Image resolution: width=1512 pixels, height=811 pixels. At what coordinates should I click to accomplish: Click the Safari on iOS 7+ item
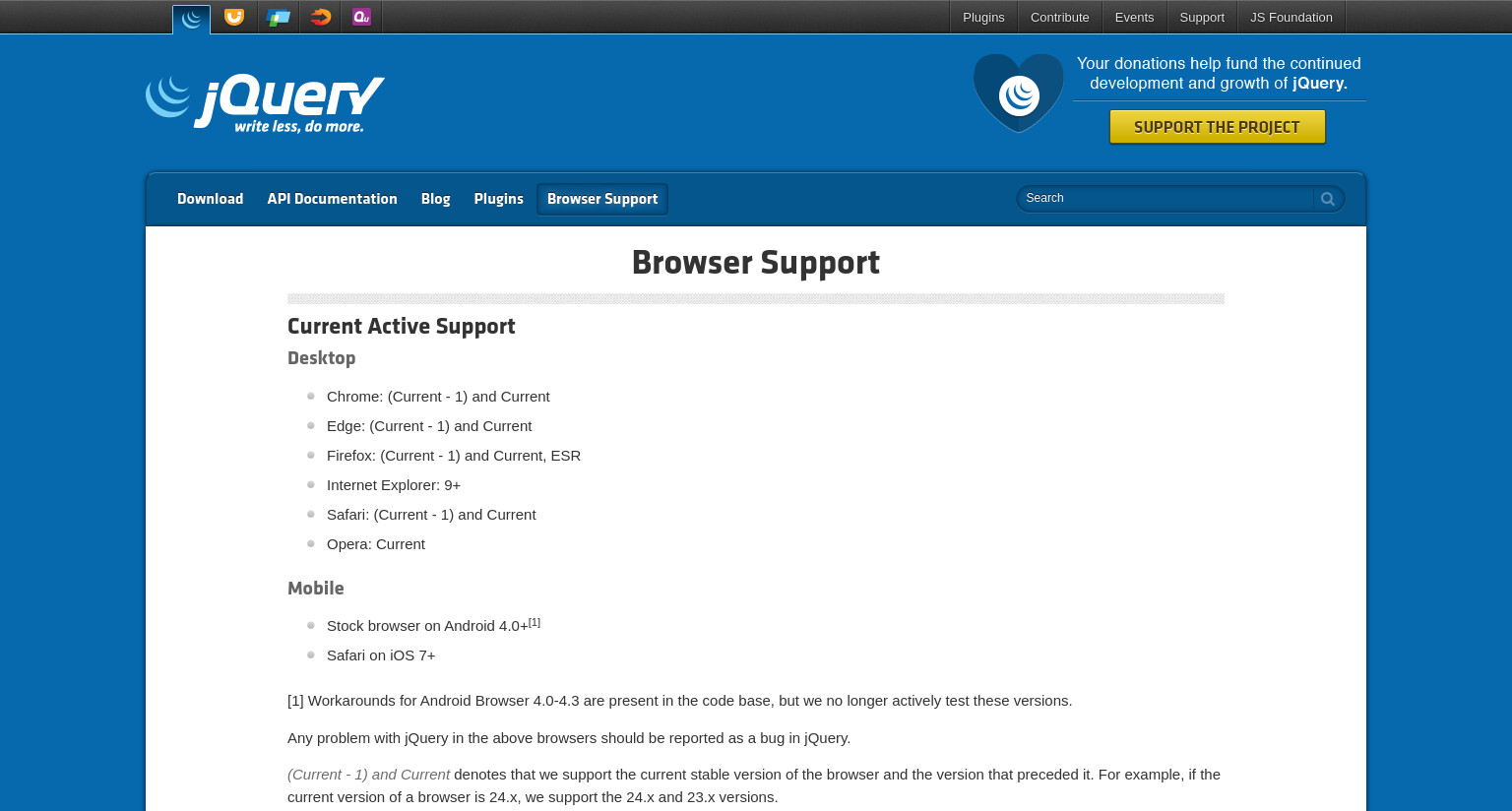381,655
